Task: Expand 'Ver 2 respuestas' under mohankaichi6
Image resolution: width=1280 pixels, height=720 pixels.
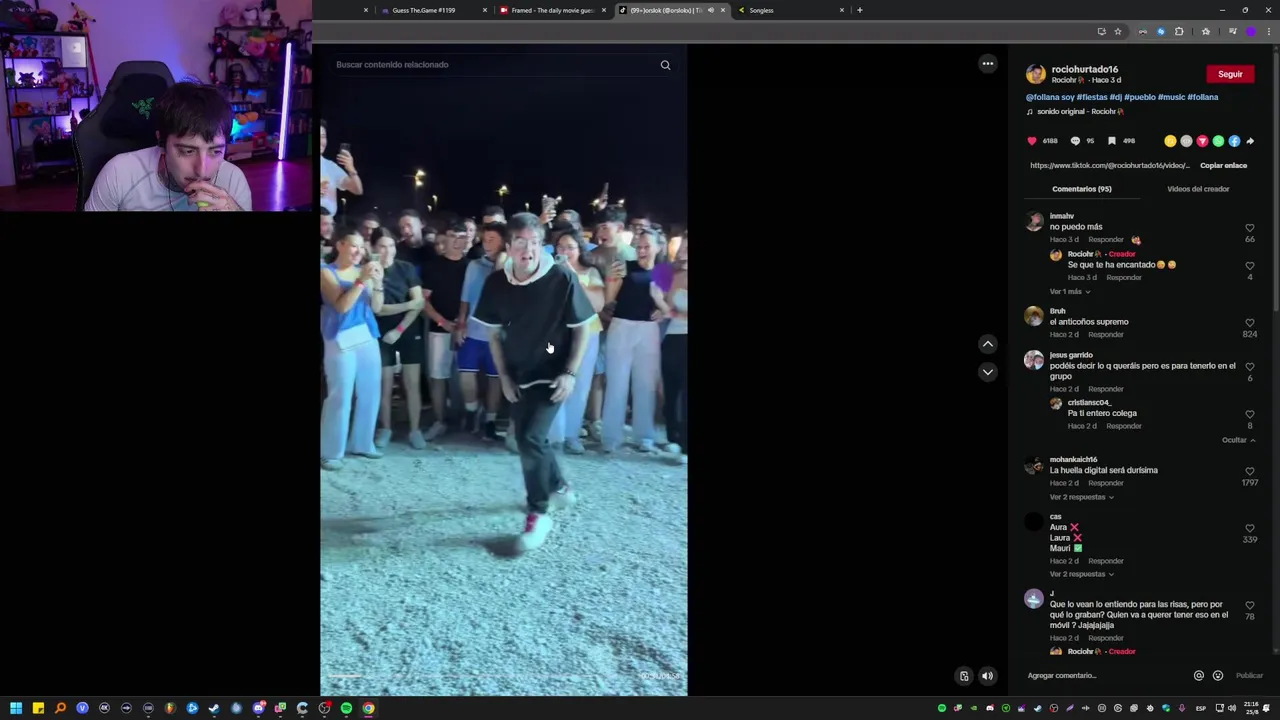Action: pos(1081,497)
